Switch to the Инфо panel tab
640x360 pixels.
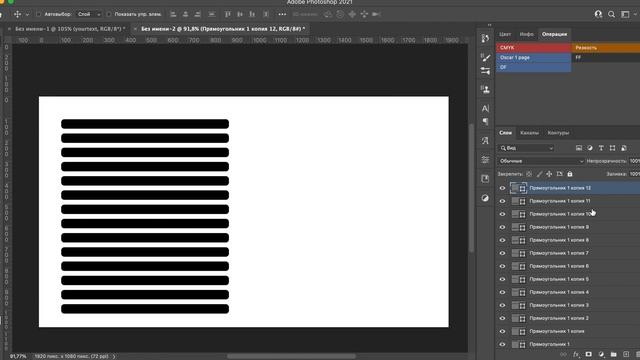527,34
